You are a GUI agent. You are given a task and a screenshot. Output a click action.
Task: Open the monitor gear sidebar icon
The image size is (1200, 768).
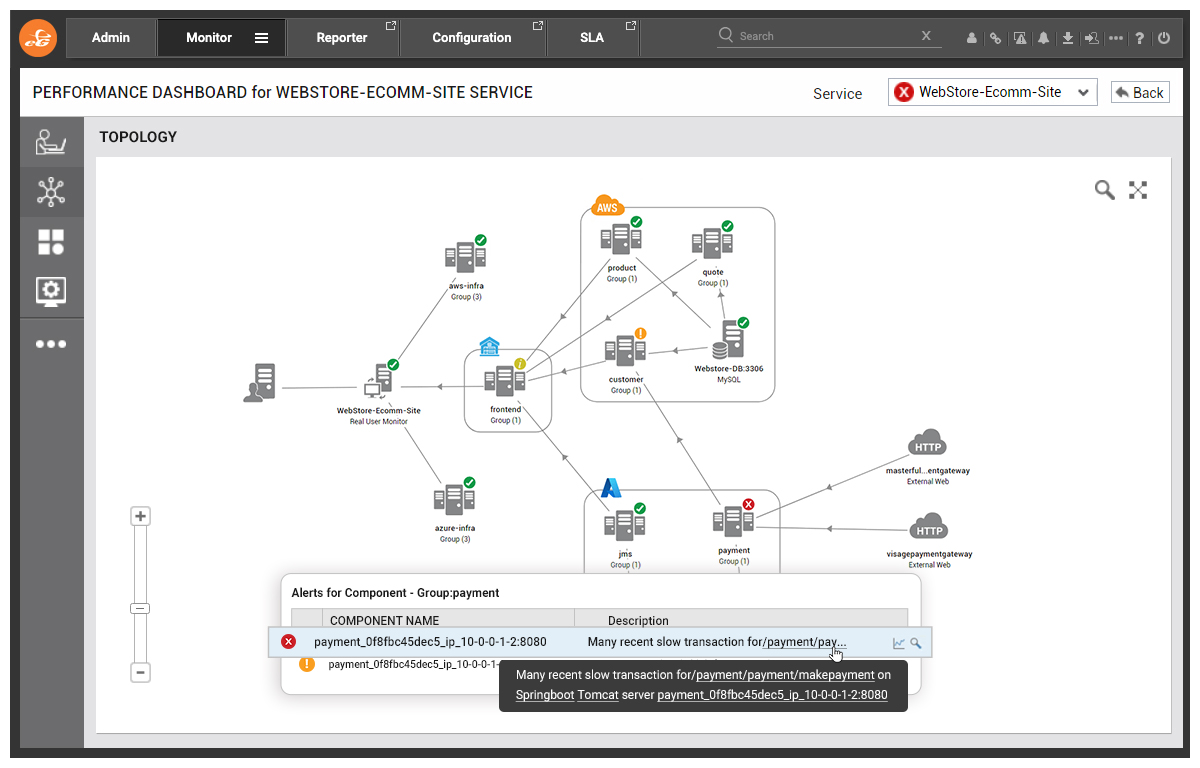click(x=51, y=292)
